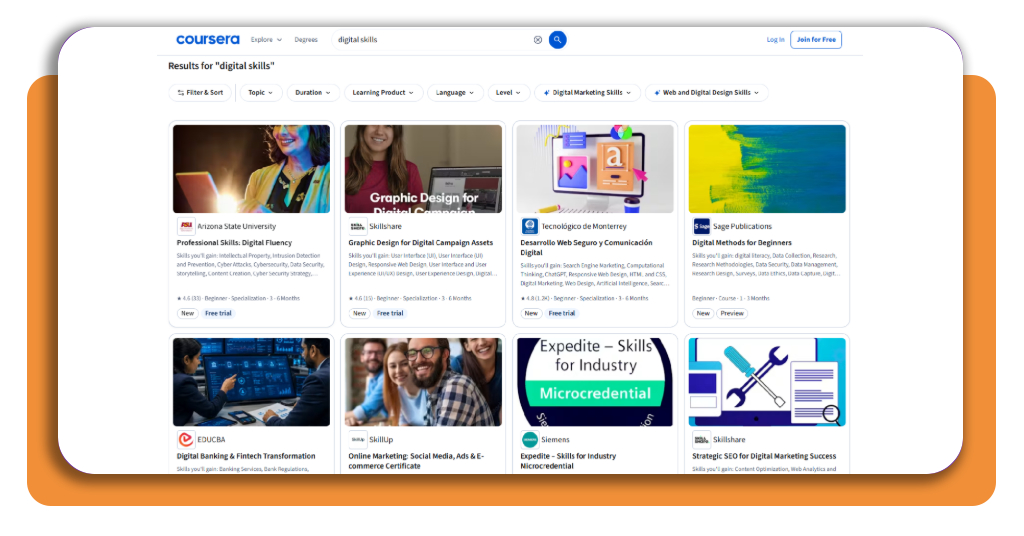Click the New tag on Graphic Design card
This screenshot has height=536, width=1024.
359,313
